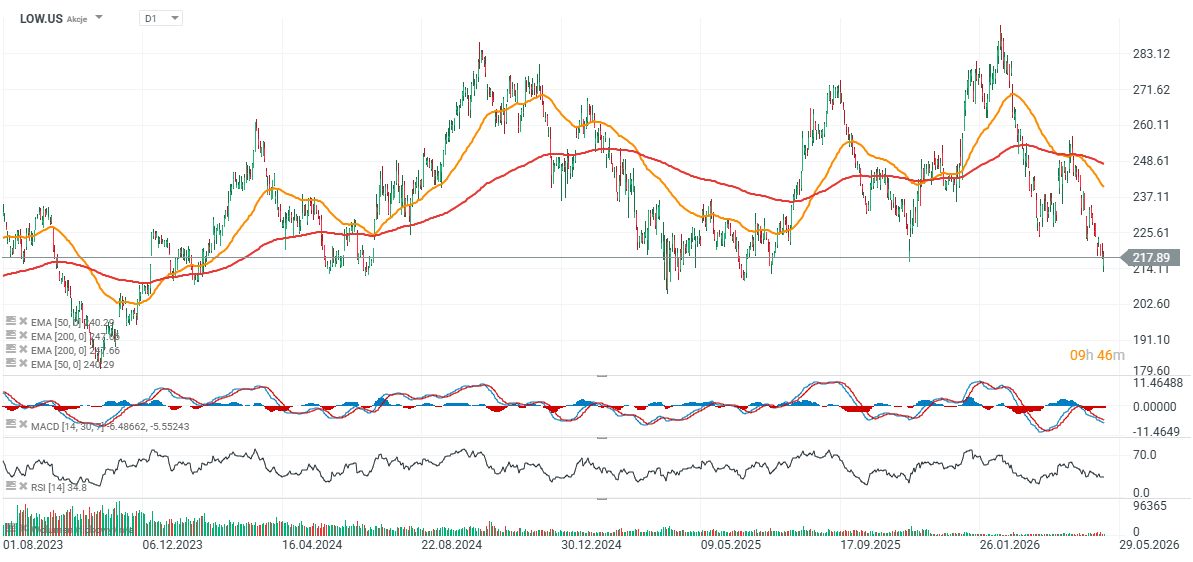Click the 26.01.2026 date label
Viewport: 1193px width, 562px height.
(x=1009, y=545)
